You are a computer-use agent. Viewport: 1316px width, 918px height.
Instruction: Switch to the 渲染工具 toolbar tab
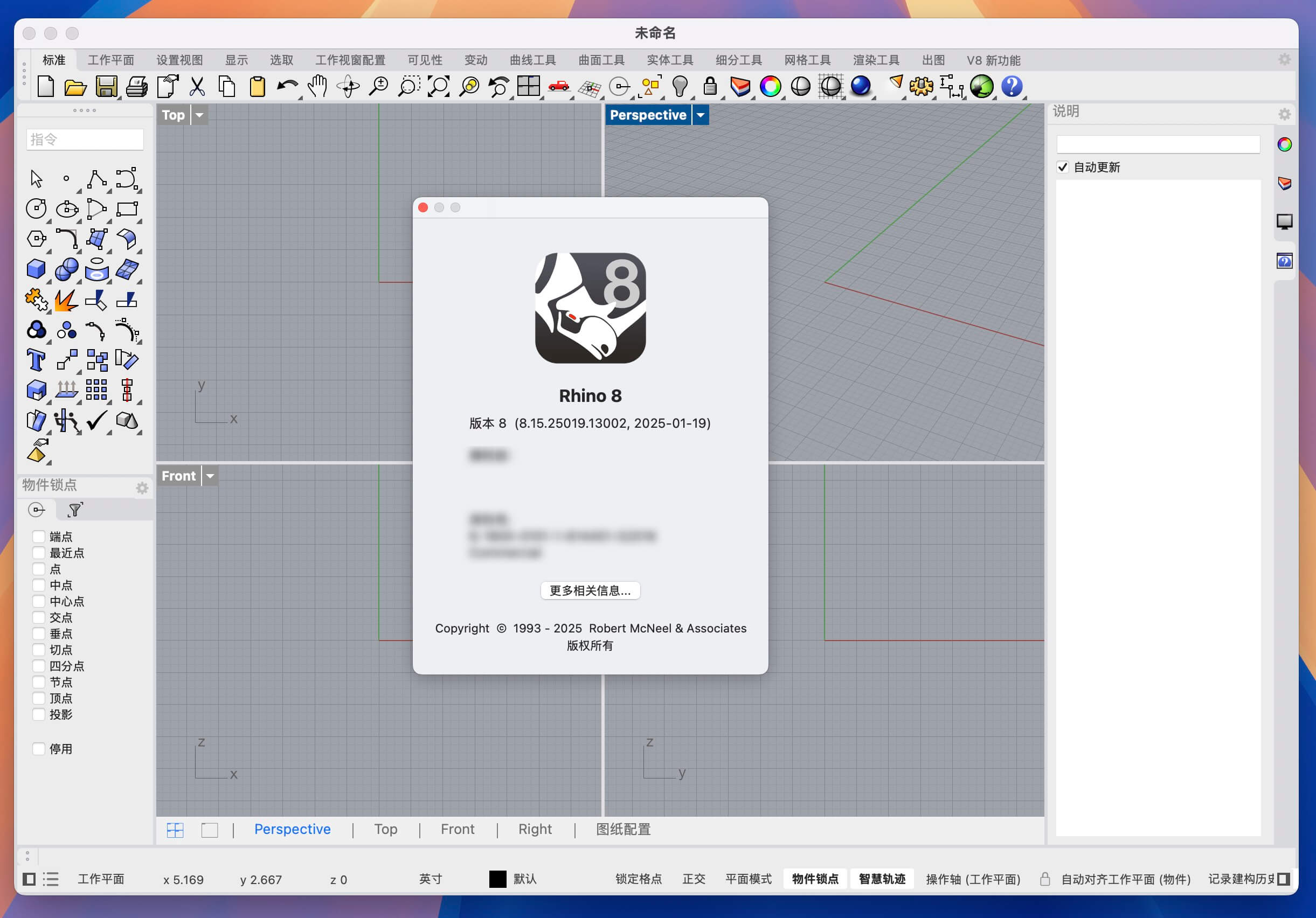(x=876, y=60)
